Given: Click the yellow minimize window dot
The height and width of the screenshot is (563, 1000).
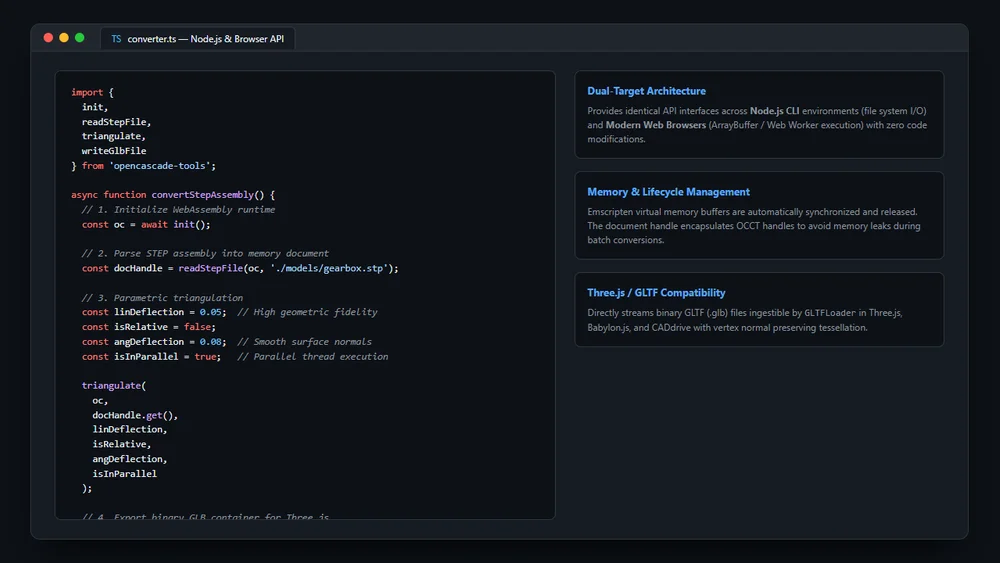Looking at the screenshot, I should (x=64, y=38).
